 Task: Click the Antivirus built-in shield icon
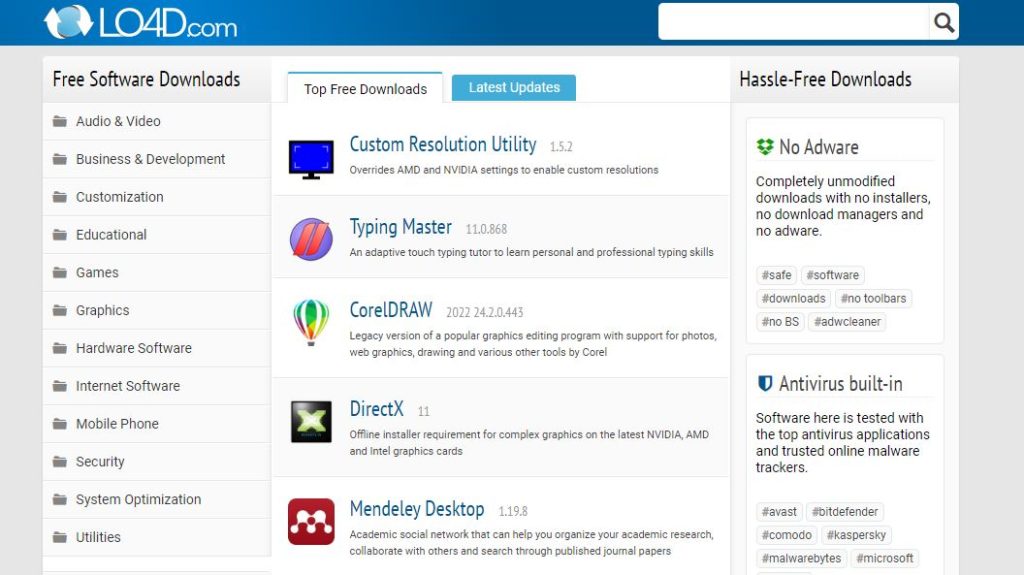point(765,383)
